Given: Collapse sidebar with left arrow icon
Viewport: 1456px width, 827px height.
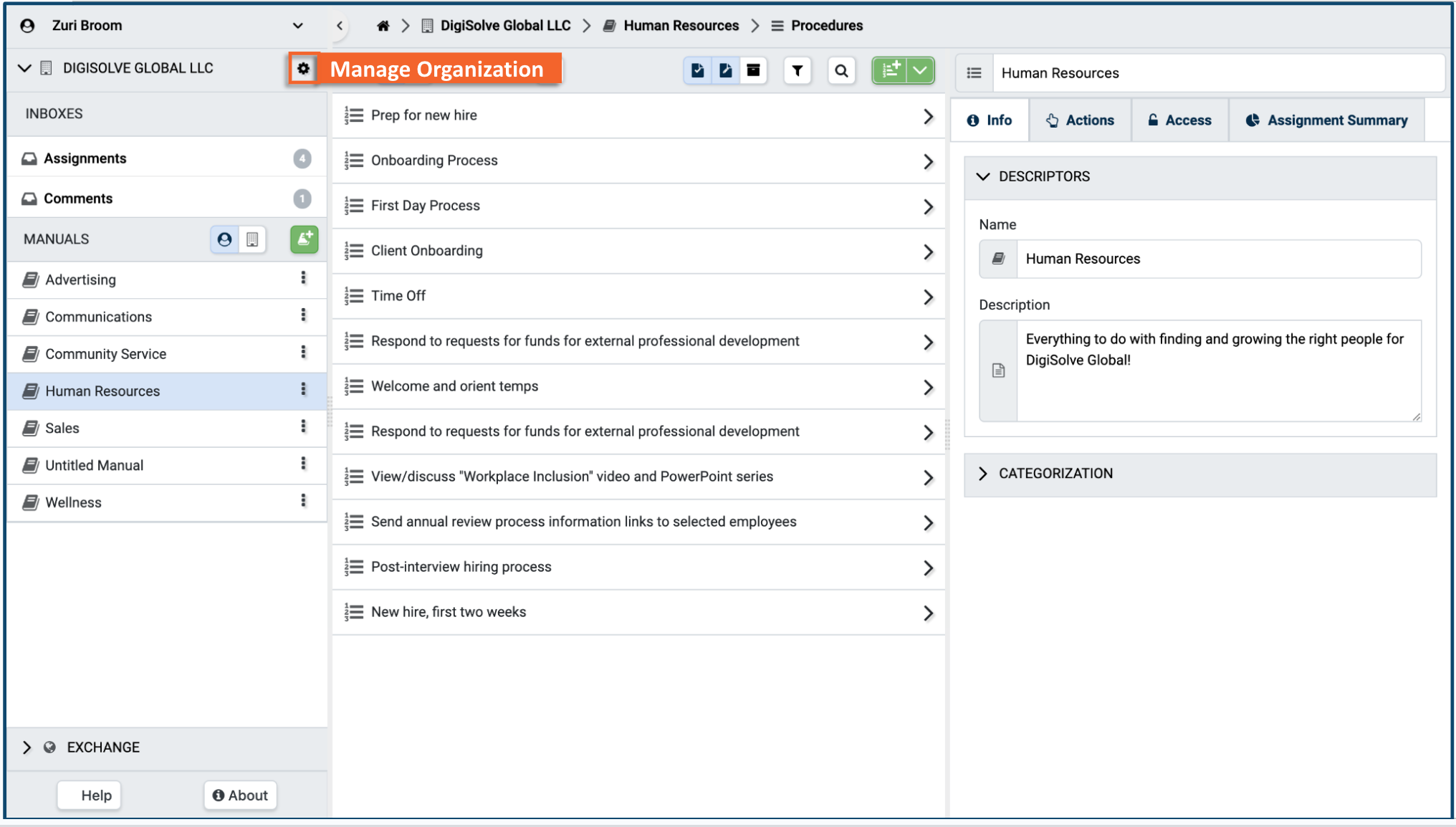Looking at the screenshot, I should coord(340,26).
